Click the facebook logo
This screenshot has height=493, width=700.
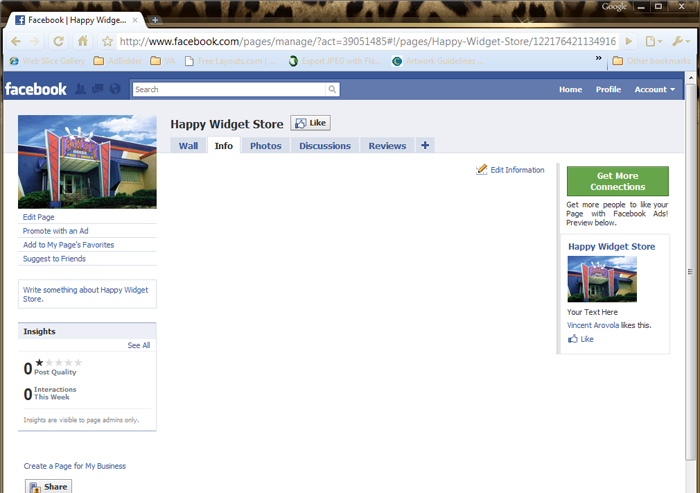point(36,89)
